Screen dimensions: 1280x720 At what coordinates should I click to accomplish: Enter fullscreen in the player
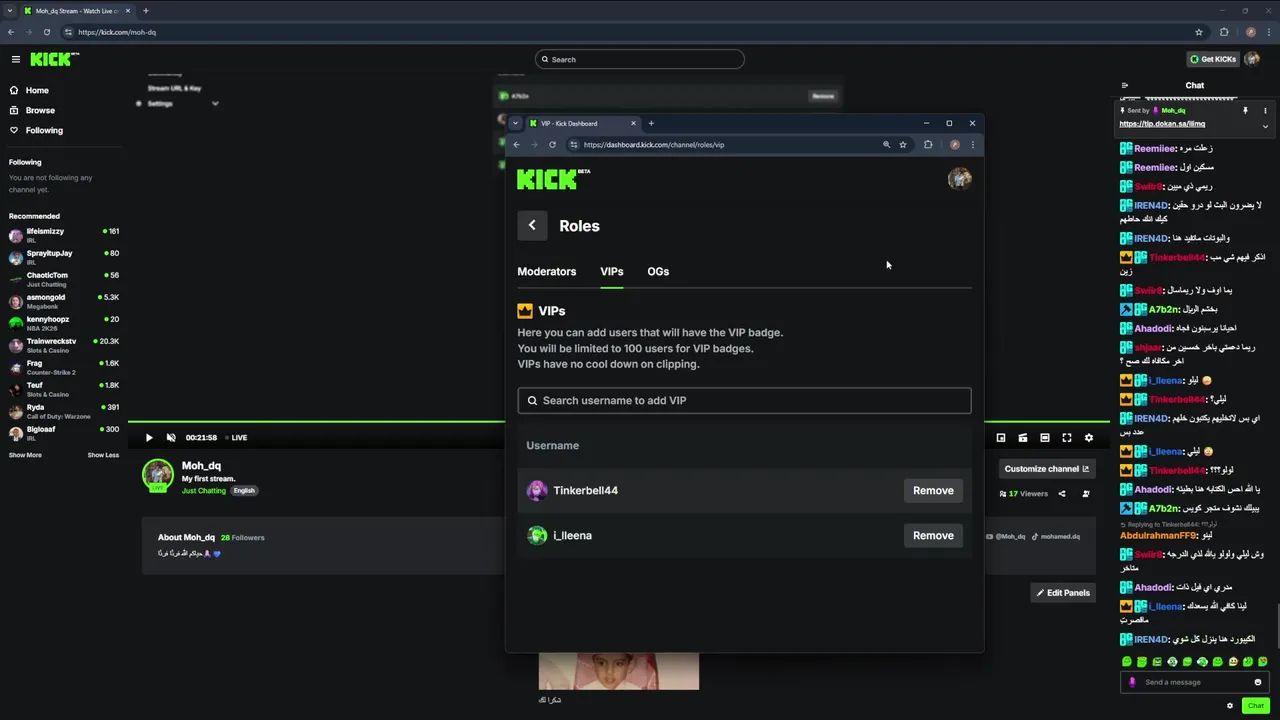tap(1067, 437)
